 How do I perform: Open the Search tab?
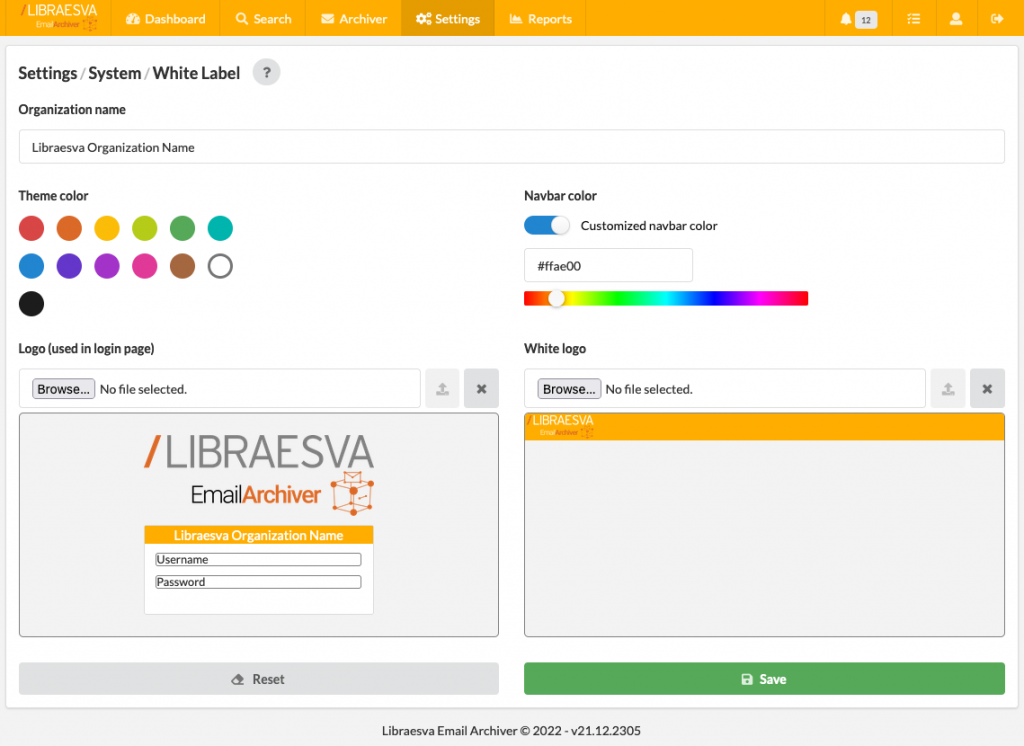click(x=263, y=19)
